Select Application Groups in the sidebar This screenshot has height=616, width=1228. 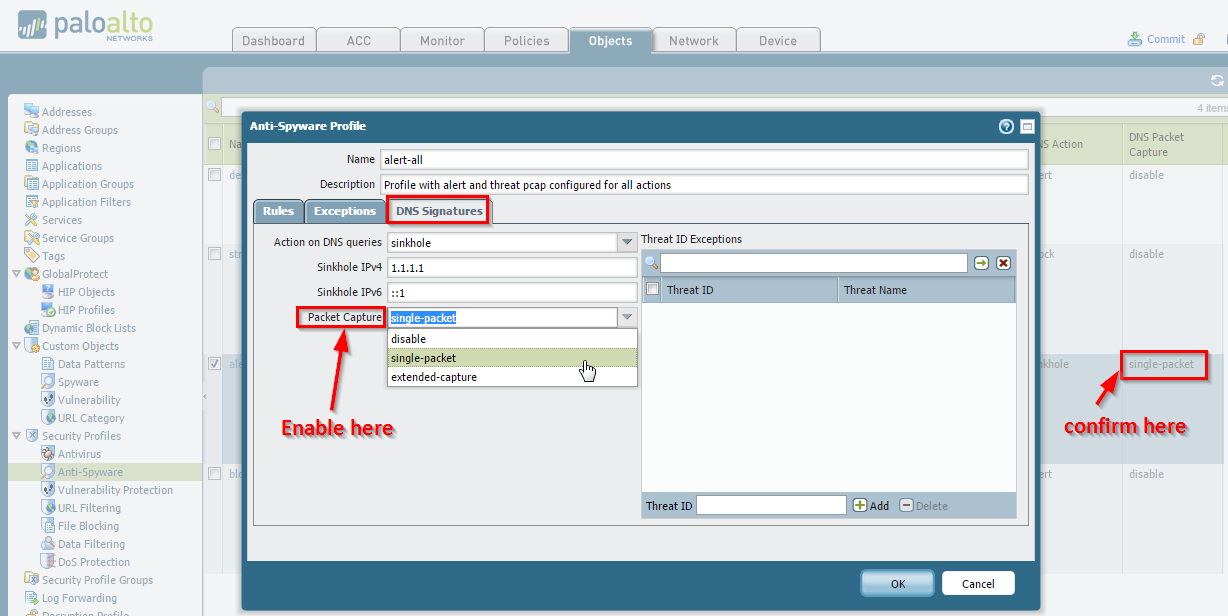88,184
